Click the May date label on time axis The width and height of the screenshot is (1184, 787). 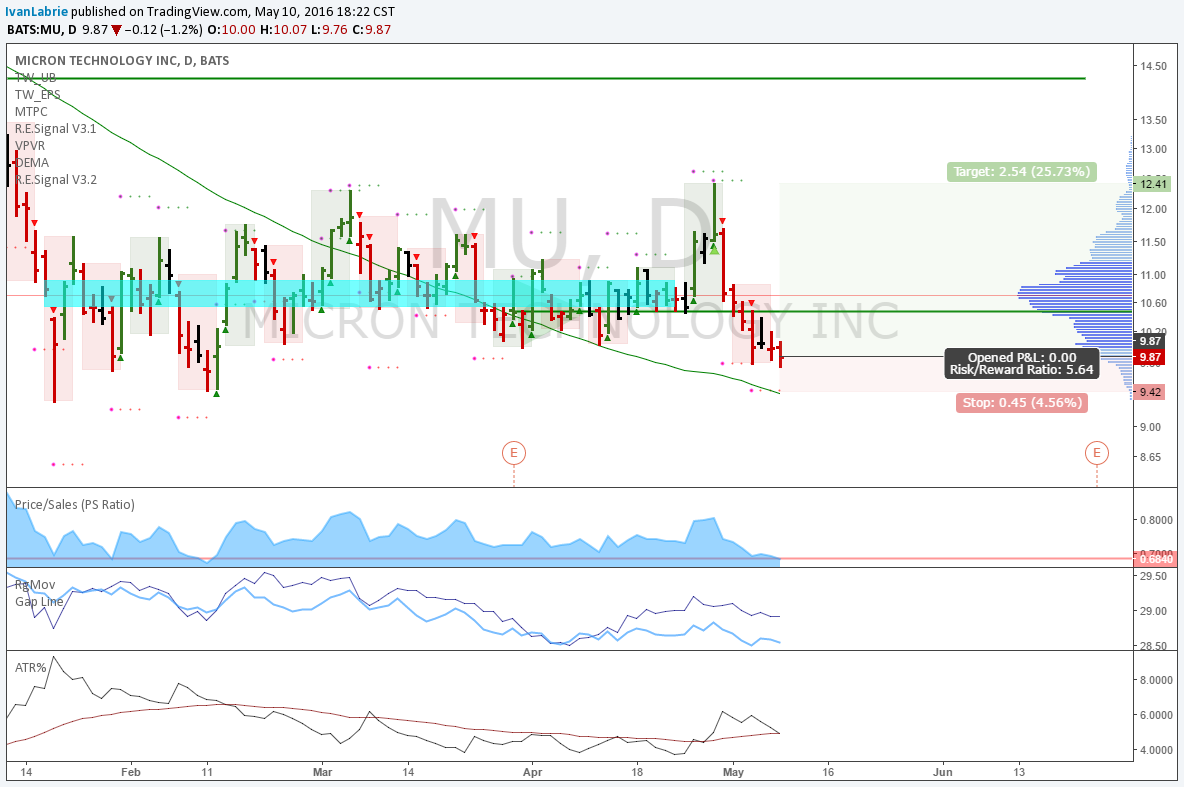[x=733, y=772]
